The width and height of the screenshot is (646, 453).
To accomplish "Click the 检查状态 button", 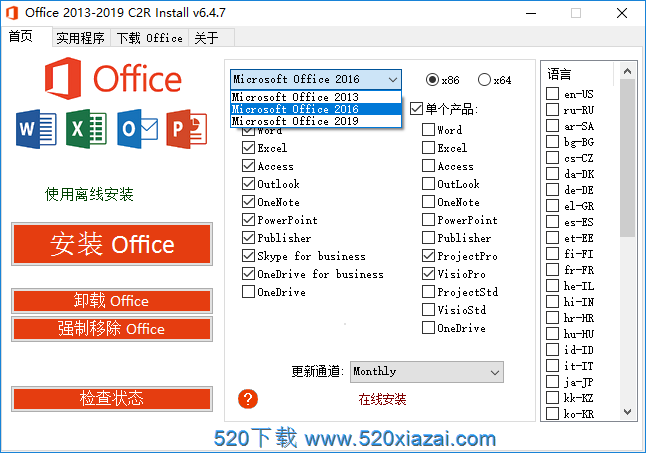I will [112, 398].
